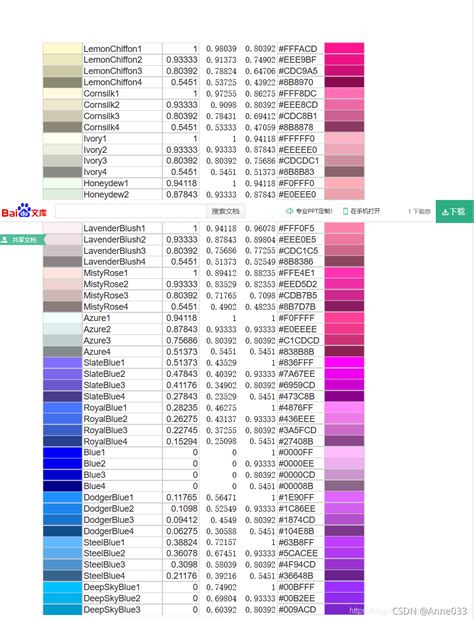The height and width of the screenshot is (620, 474).
Task: Click the CSDN @Anne033 watermark
Action: pos(430,611)
